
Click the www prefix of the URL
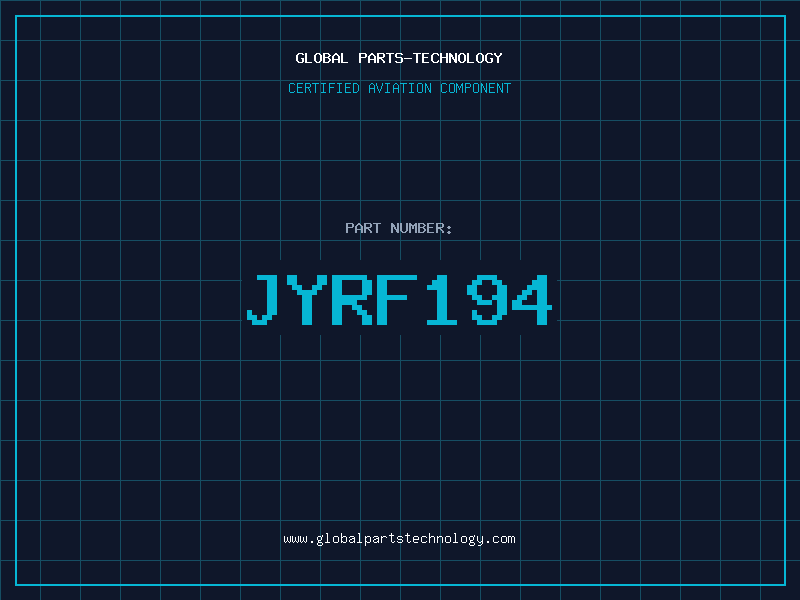coord(295,539)
